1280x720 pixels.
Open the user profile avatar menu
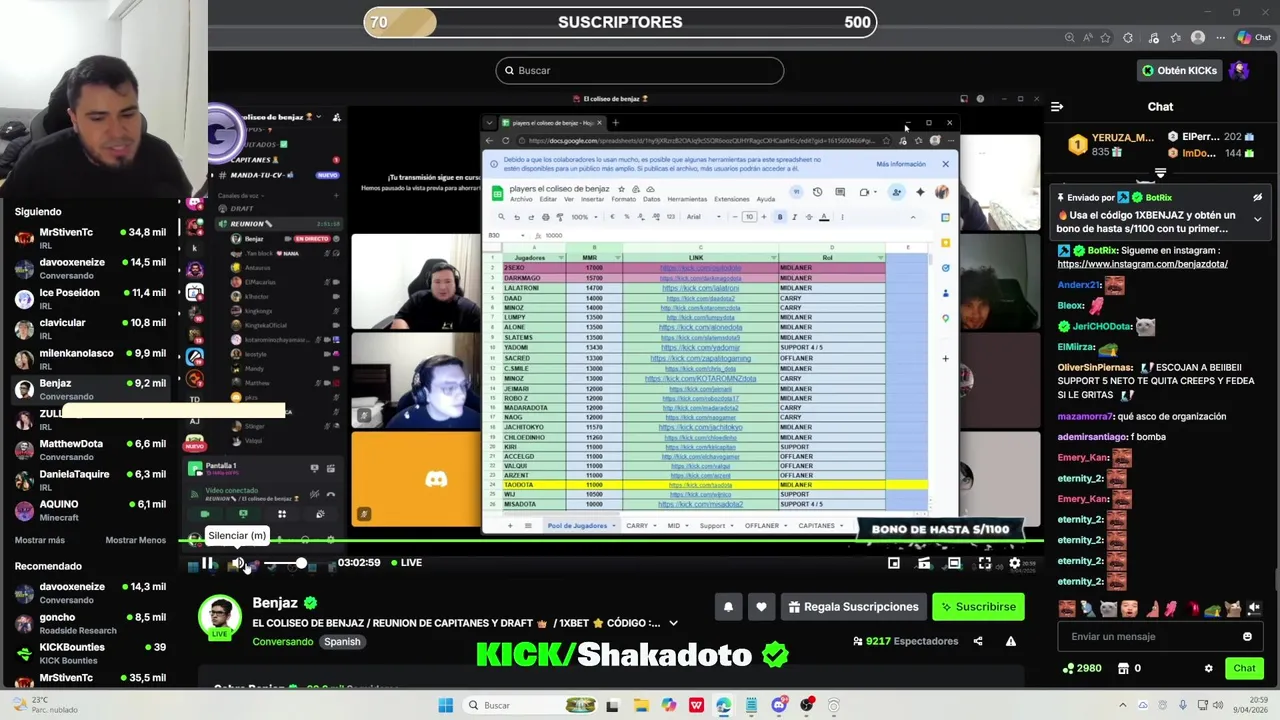[x=1239, y=70]
